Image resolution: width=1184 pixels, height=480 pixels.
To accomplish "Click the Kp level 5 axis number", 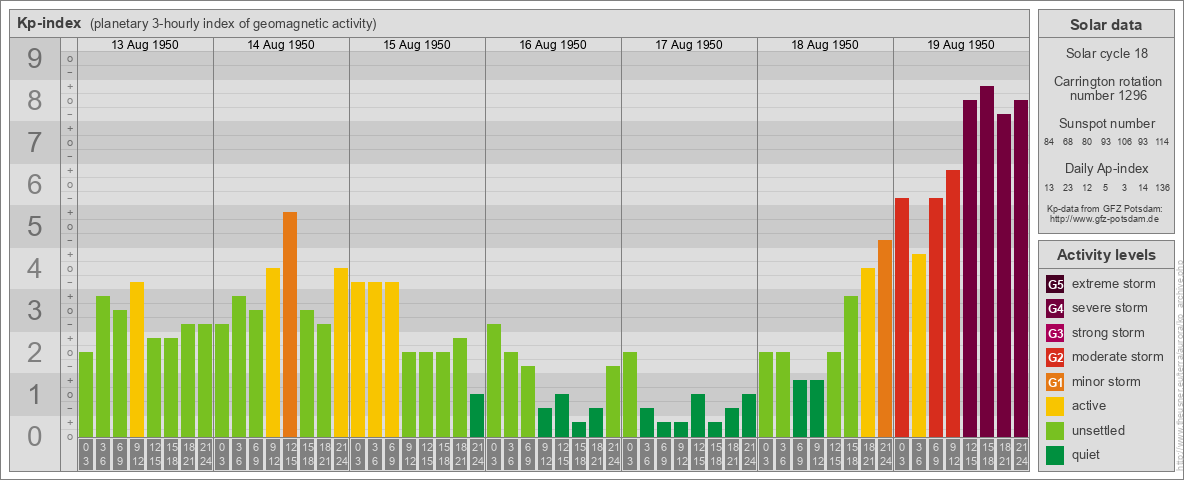I will coord(35,226).
